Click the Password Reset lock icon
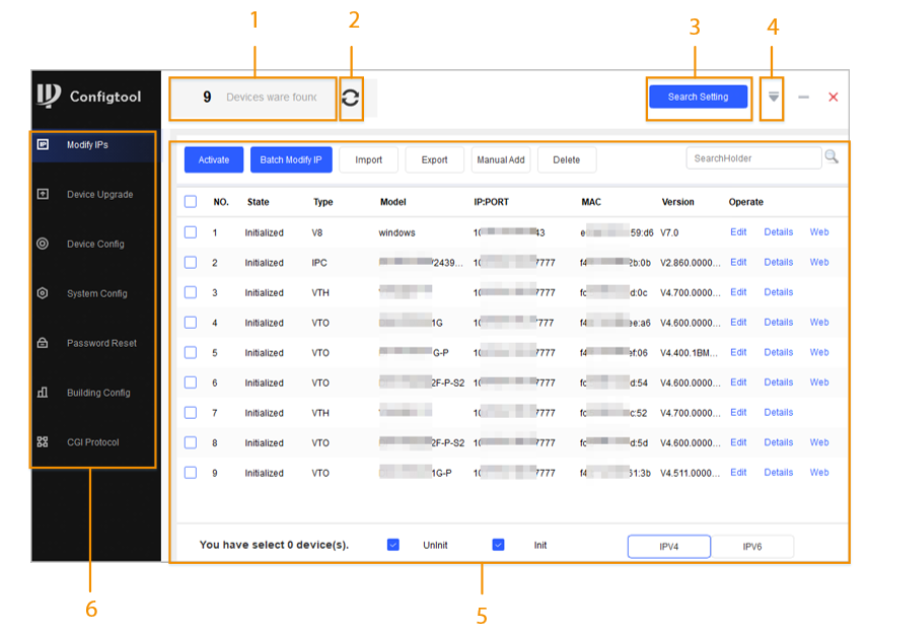 (x=43, y=343)
